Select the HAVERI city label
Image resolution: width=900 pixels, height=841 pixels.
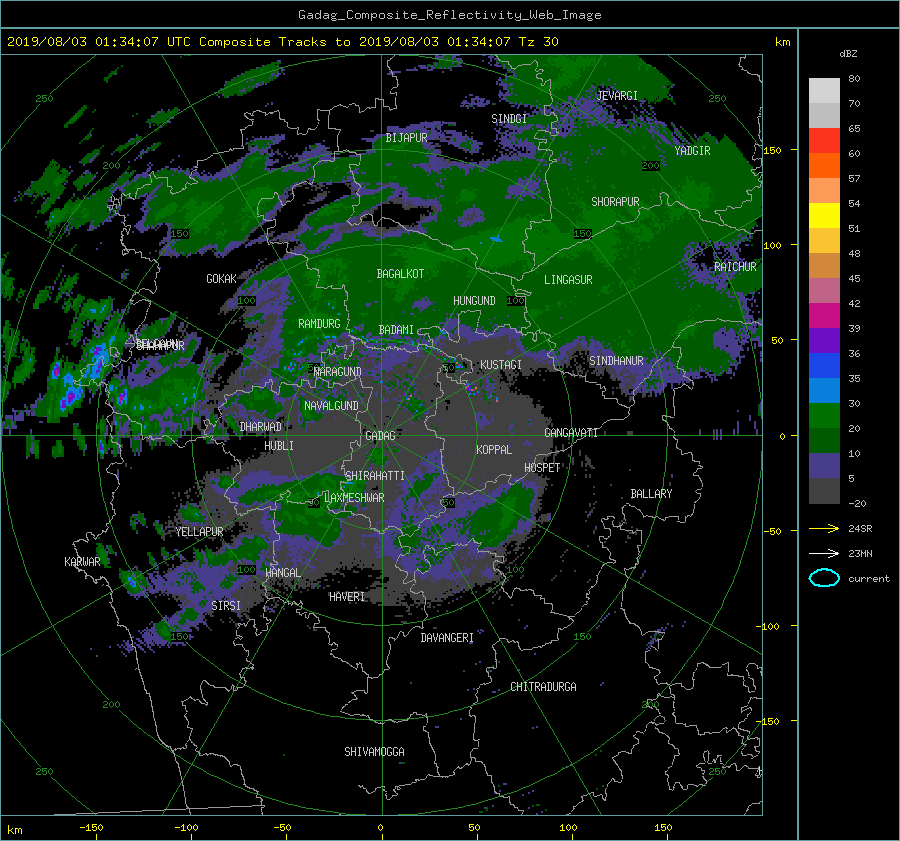[x=347, y=597]
